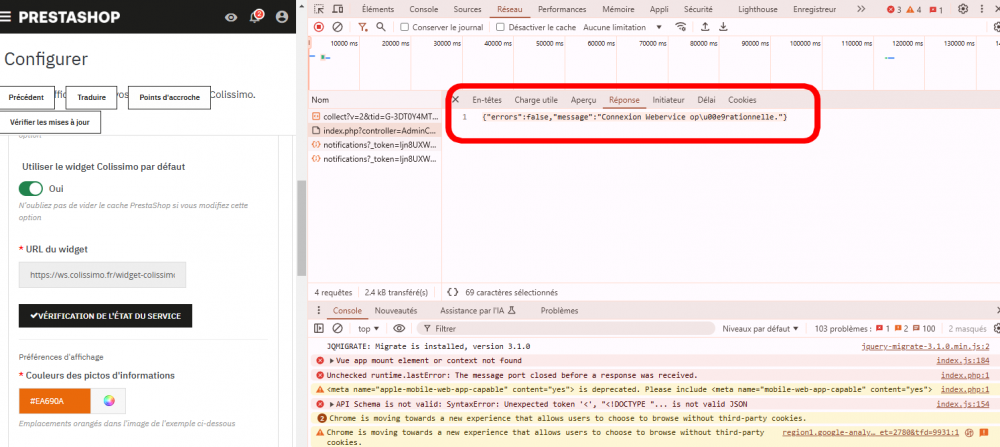The width and height of the screenshot is (1000, 447).
Task: Open DevTools settings gear
Action: [963, 9]
